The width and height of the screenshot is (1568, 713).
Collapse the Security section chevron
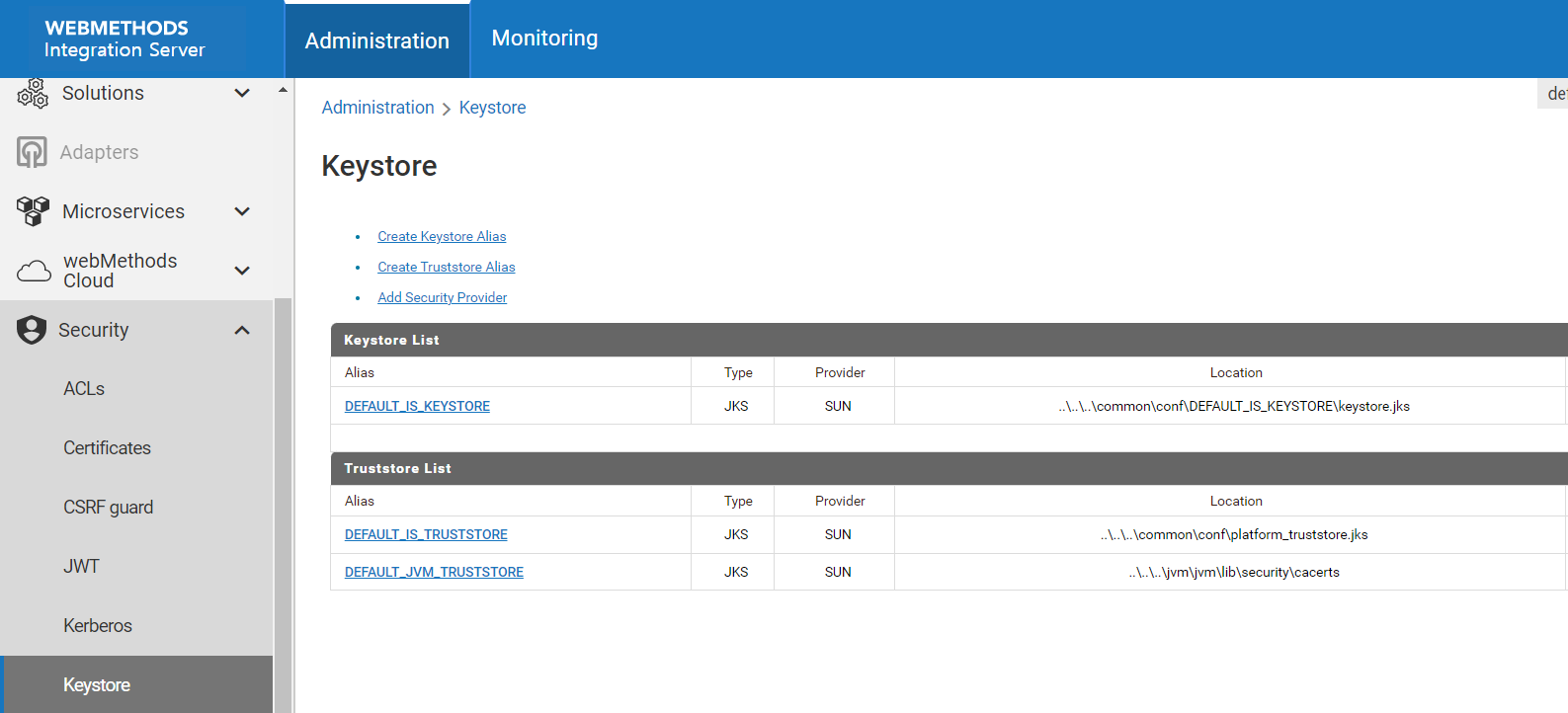point(242,330)
